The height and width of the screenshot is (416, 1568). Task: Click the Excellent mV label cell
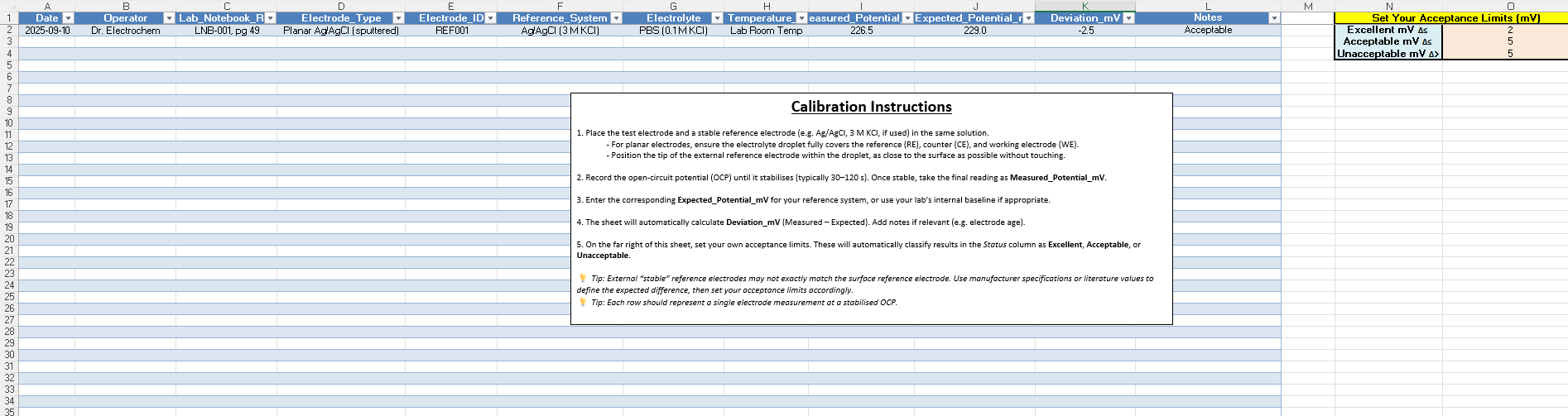(1388, 30)
